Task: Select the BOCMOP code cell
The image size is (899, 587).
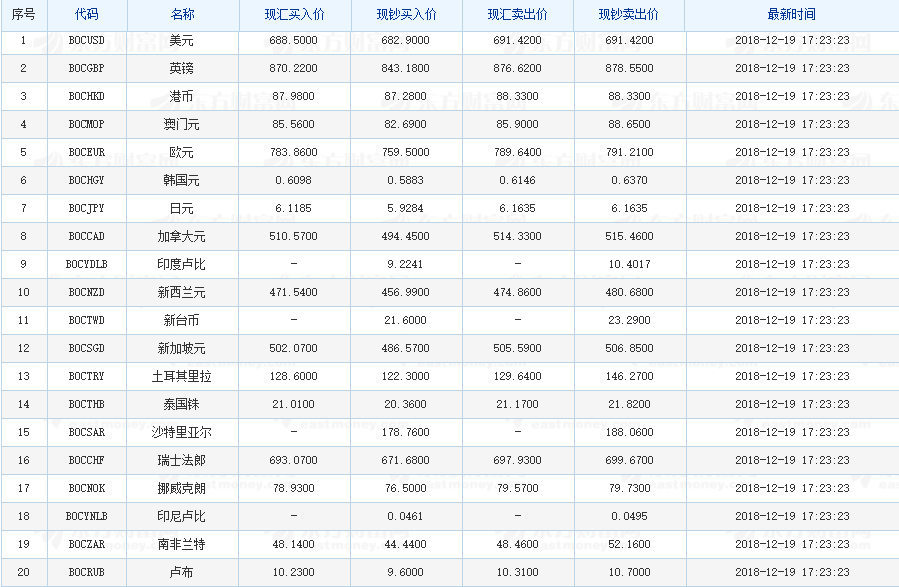Action: (x=87, y=124)
